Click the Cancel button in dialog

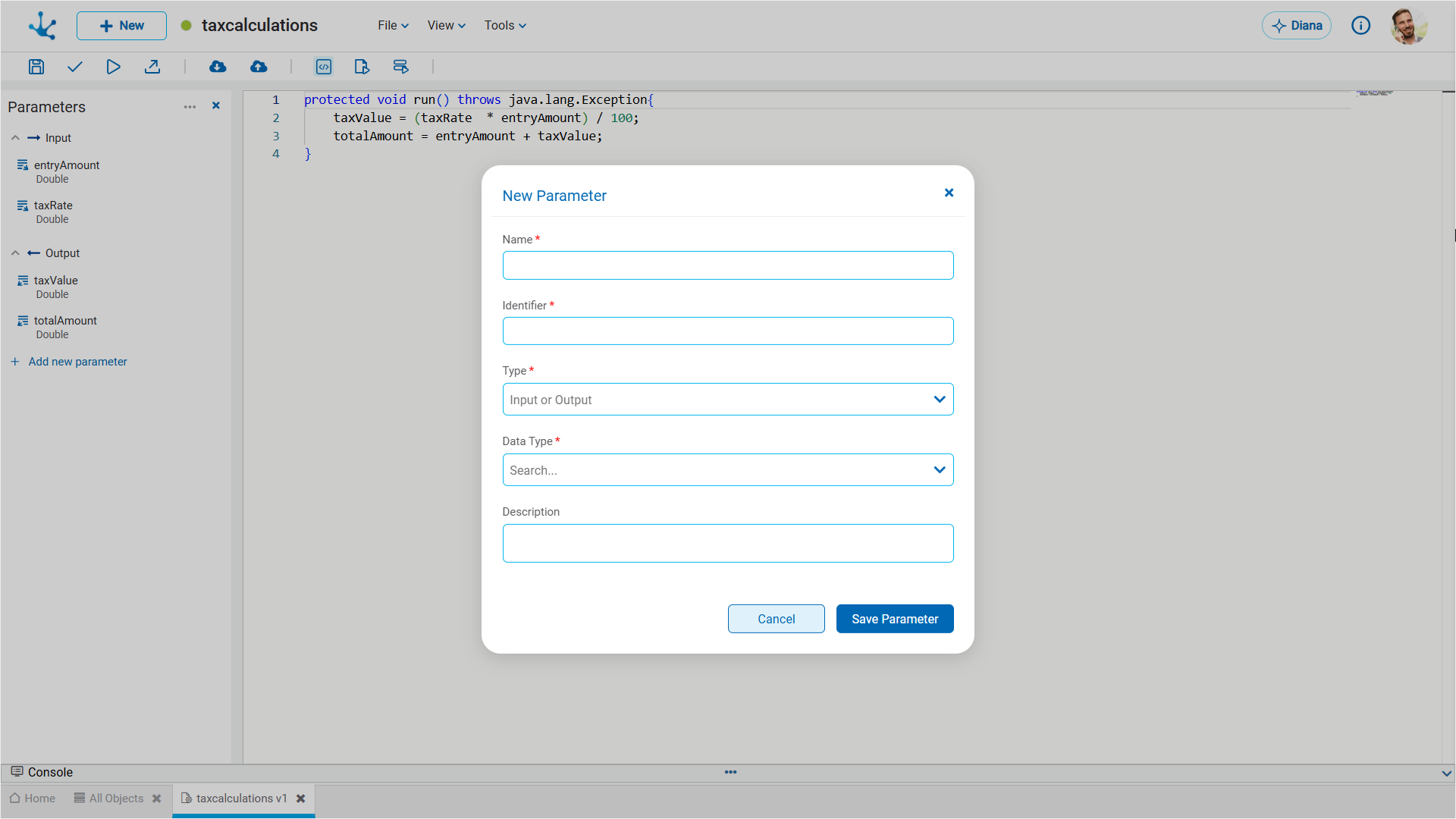[x=776, y=619]
